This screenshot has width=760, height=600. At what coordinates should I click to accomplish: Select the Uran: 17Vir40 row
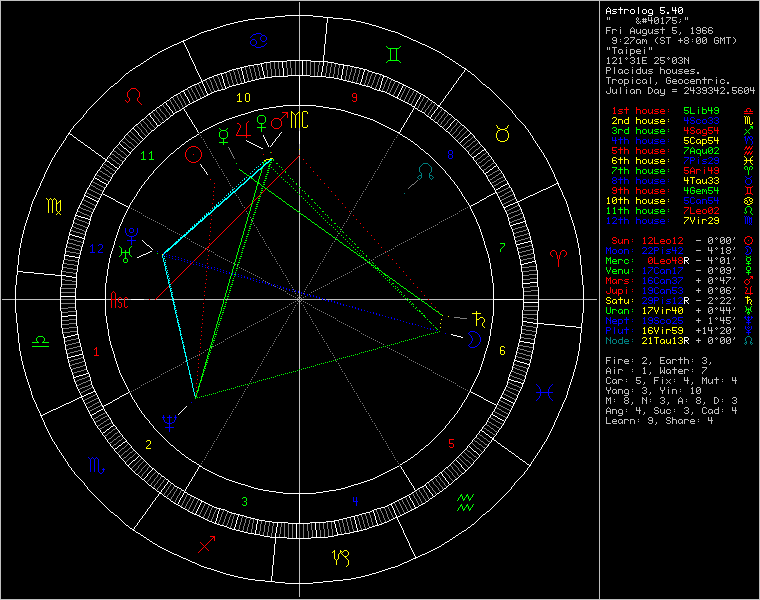point(679,311)
